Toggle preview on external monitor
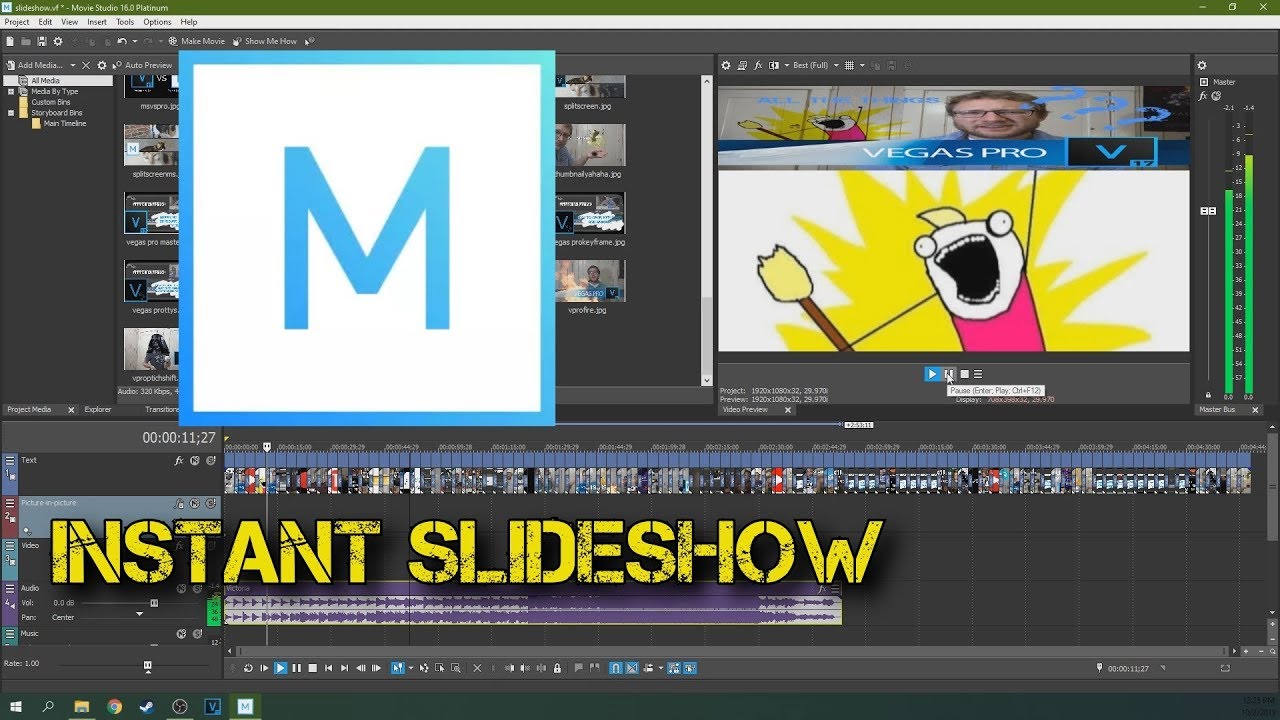This screenshot has width=1280, height=720. tap(742, 65)
